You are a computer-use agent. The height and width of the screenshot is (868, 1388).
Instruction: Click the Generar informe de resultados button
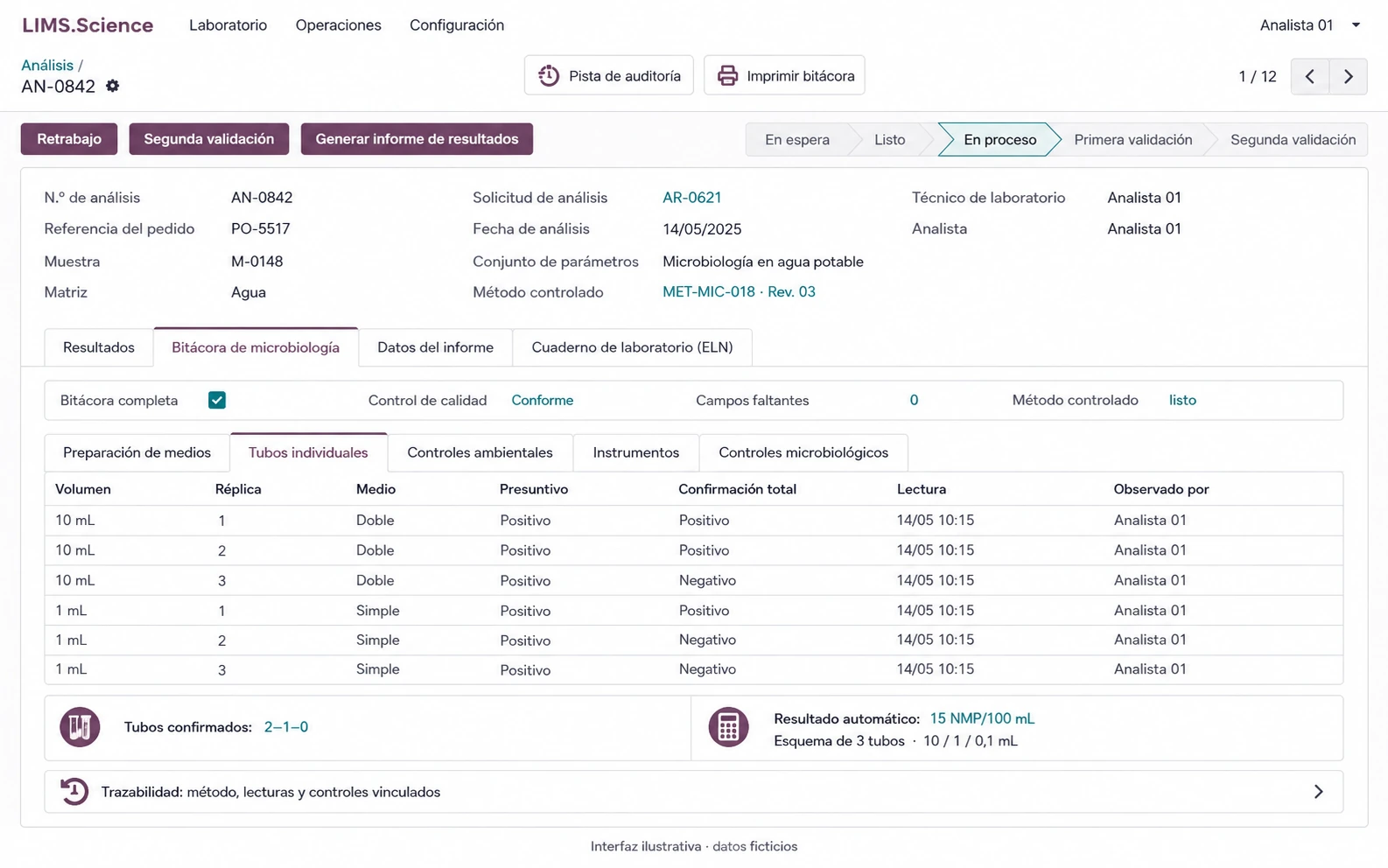(417, 139)
